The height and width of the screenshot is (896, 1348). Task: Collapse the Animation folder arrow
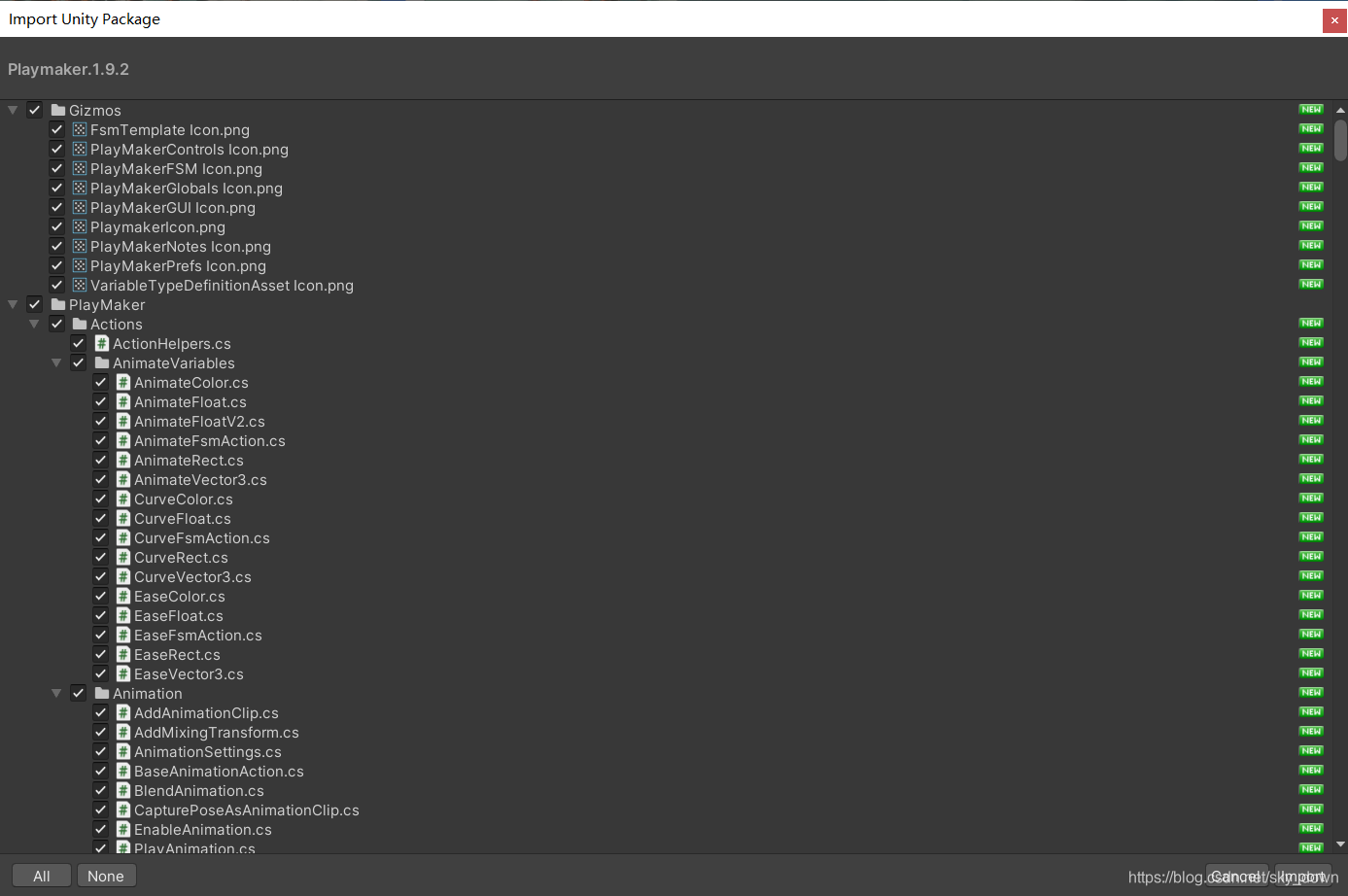(x=56, y=693)
